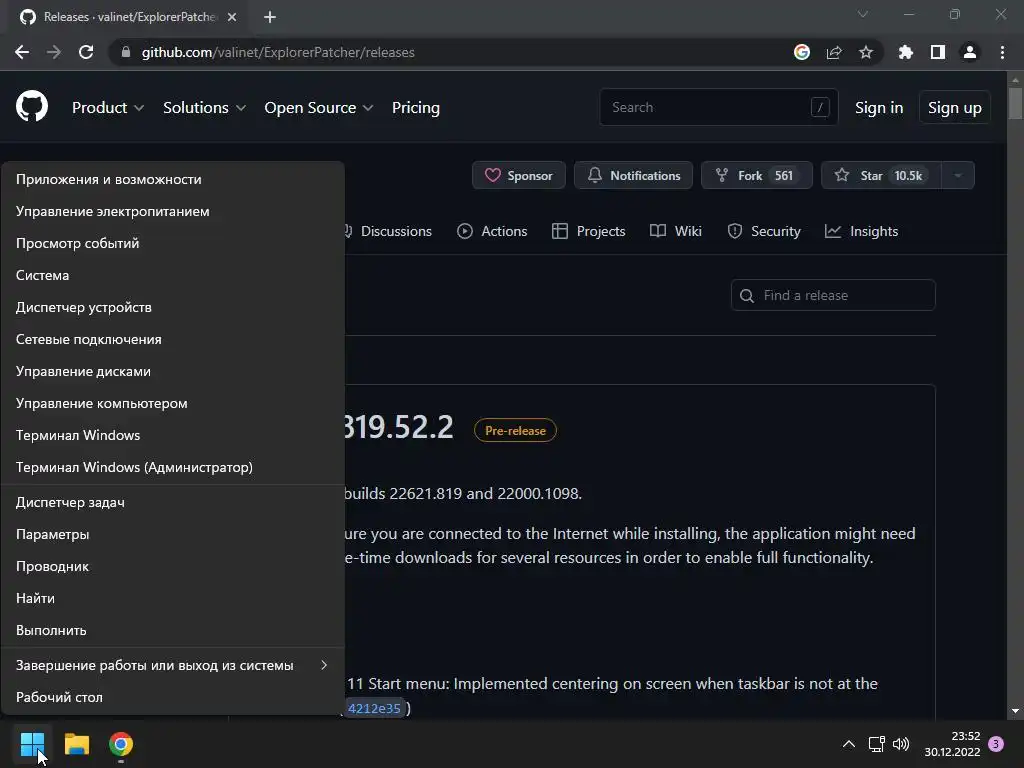The height and width of the screenshot is (768, 1024).
Task: Select Рабочий стол menu item
Action: tap(172, 697)
